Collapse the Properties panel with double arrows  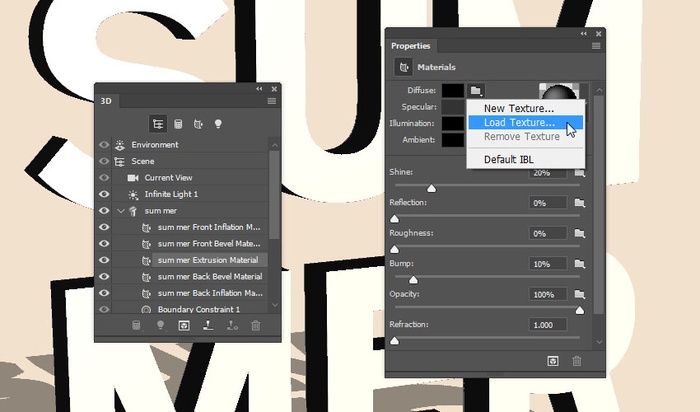coord(583,33)
